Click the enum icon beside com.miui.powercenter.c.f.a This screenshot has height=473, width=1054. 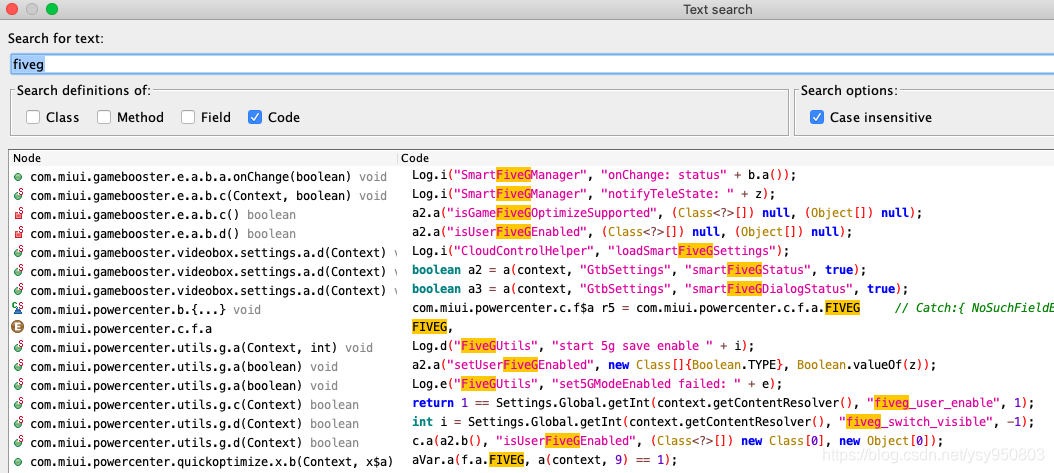[18, 329]
